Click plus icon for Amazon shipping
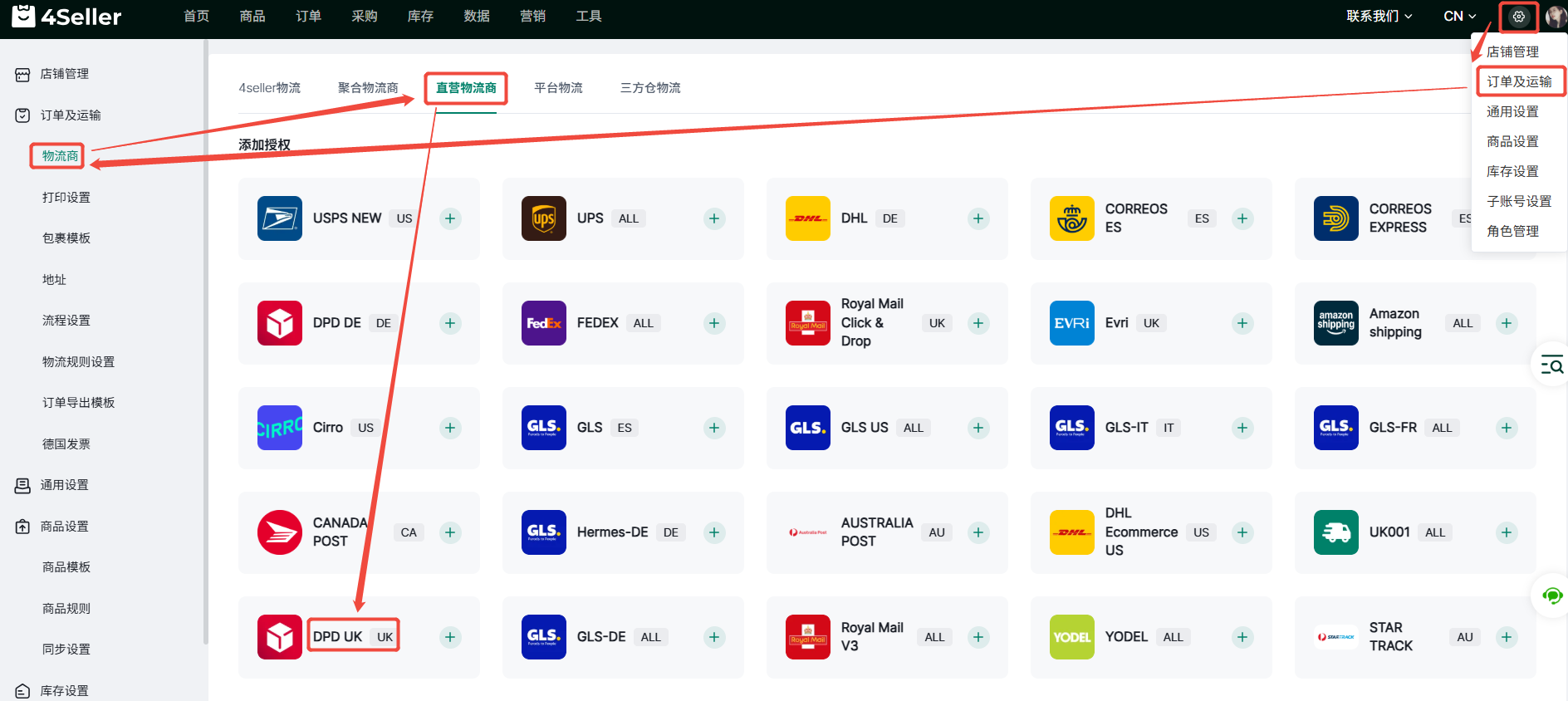 pos(1507,323)
